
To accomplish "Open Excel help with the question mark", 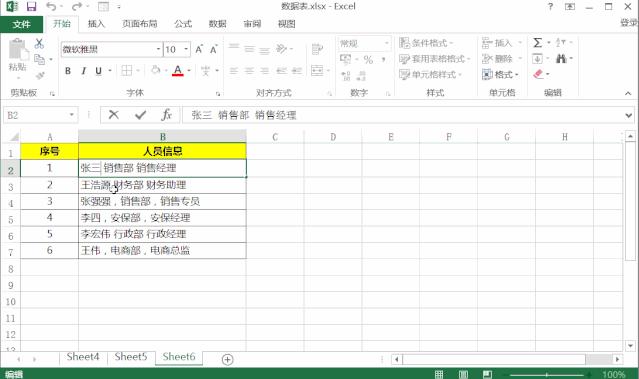I will pyautogui.click(x=550, y=7).
